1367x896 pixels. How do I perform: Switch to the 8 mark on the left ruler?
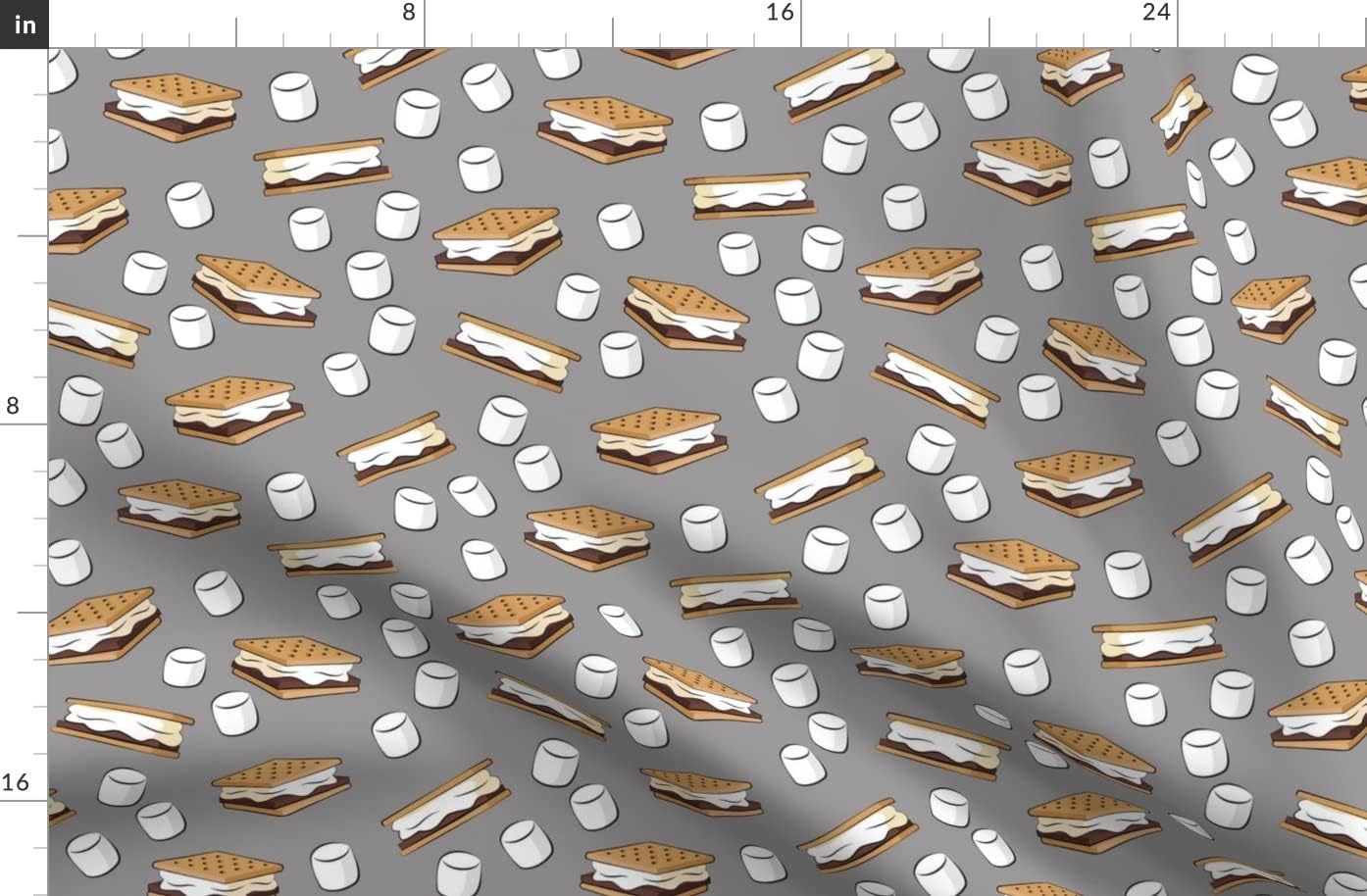[12, 405]
